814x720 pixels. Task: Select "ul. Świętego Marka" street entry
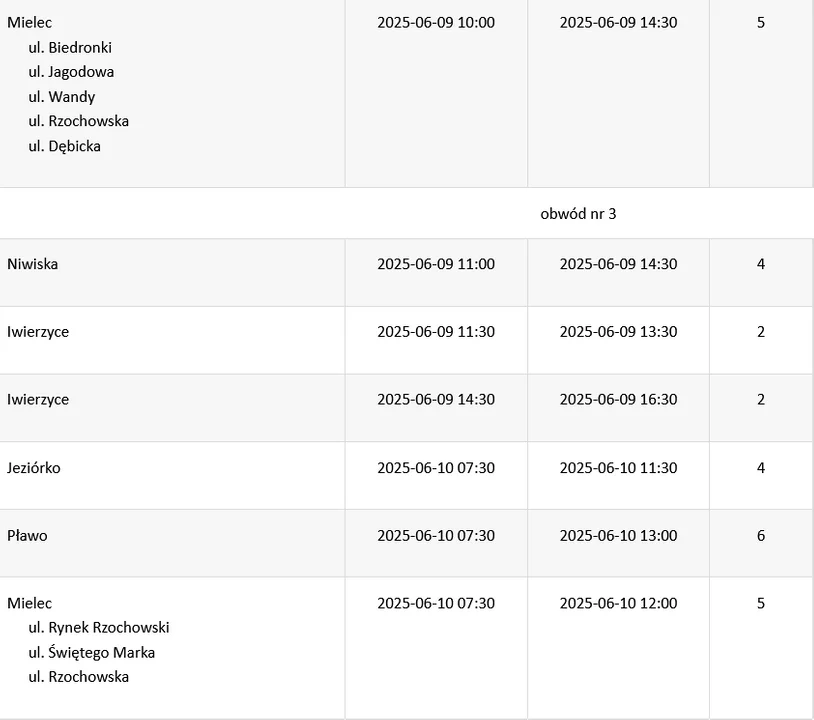click(x=92, y=653)
